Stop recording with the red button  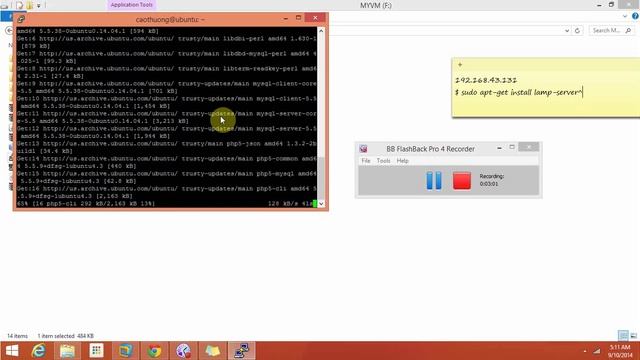(462, 180)
